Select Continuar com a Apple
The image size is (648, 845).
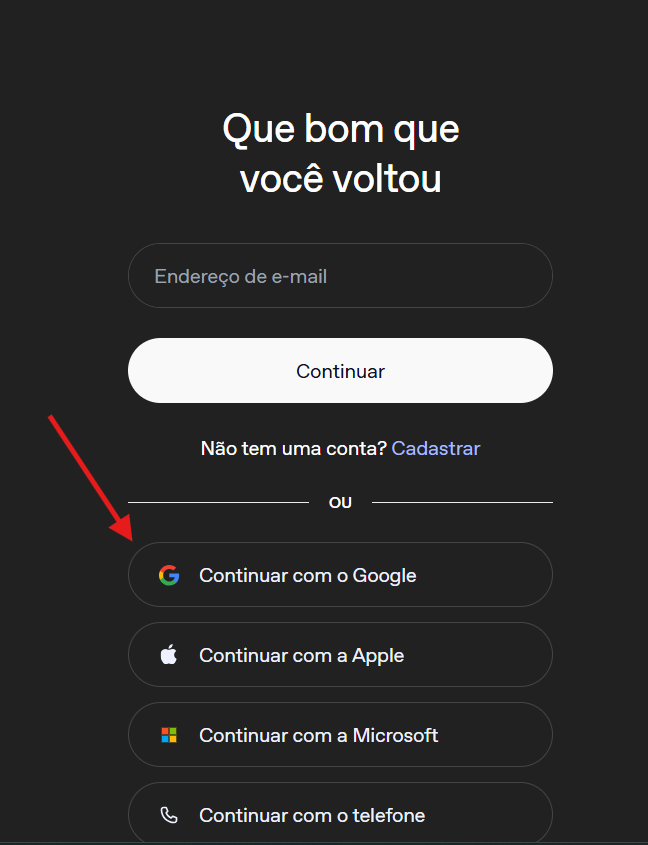(340, 655)
